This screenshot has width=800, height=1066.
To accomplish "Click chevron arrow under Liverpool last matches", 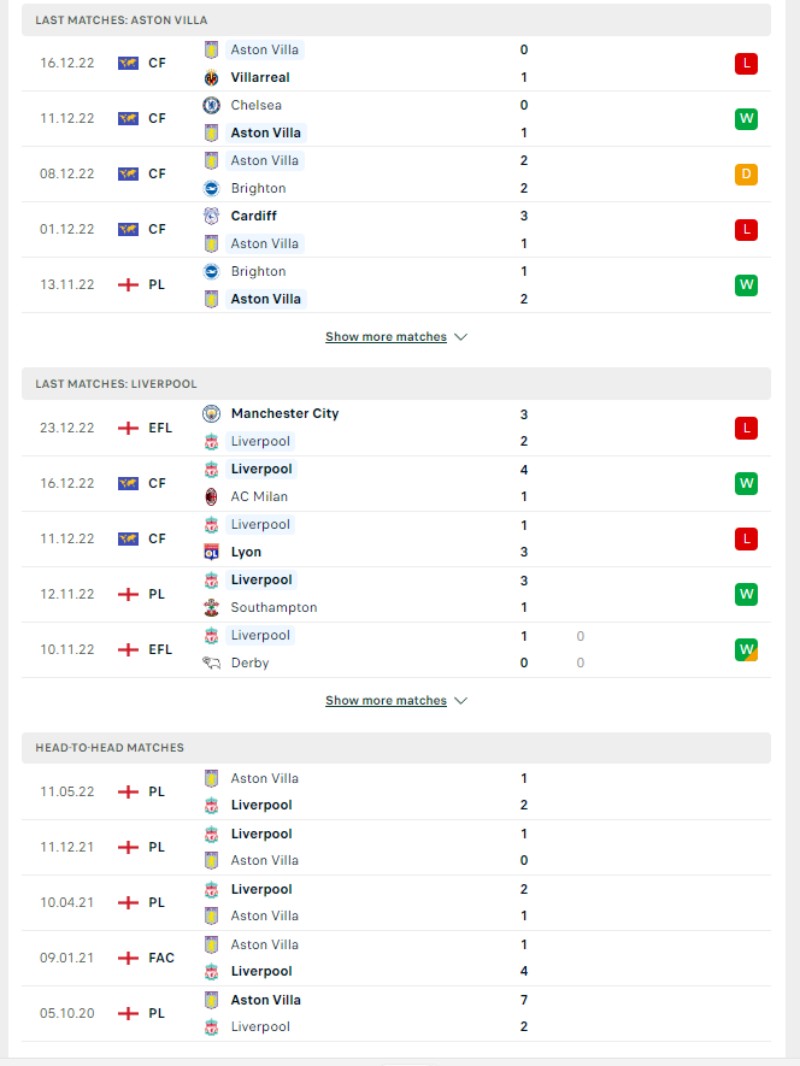I will point(461,701).
